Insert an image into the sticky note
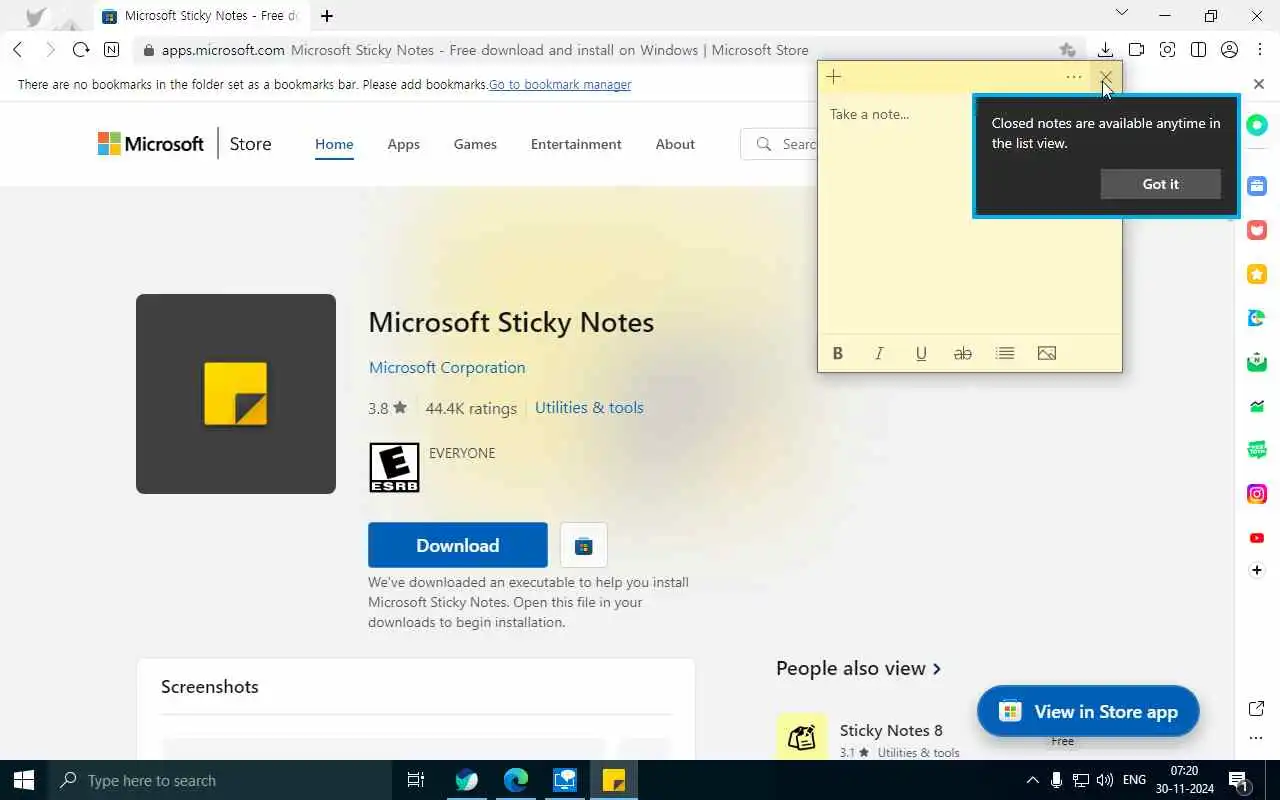This screenshot has width=1280, height=800. pyautogui.click(x=1047, y=353)
